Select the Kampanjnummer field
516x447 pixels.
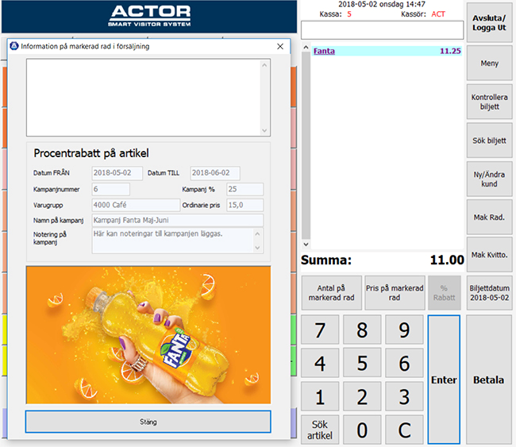(x=111, y=189)
